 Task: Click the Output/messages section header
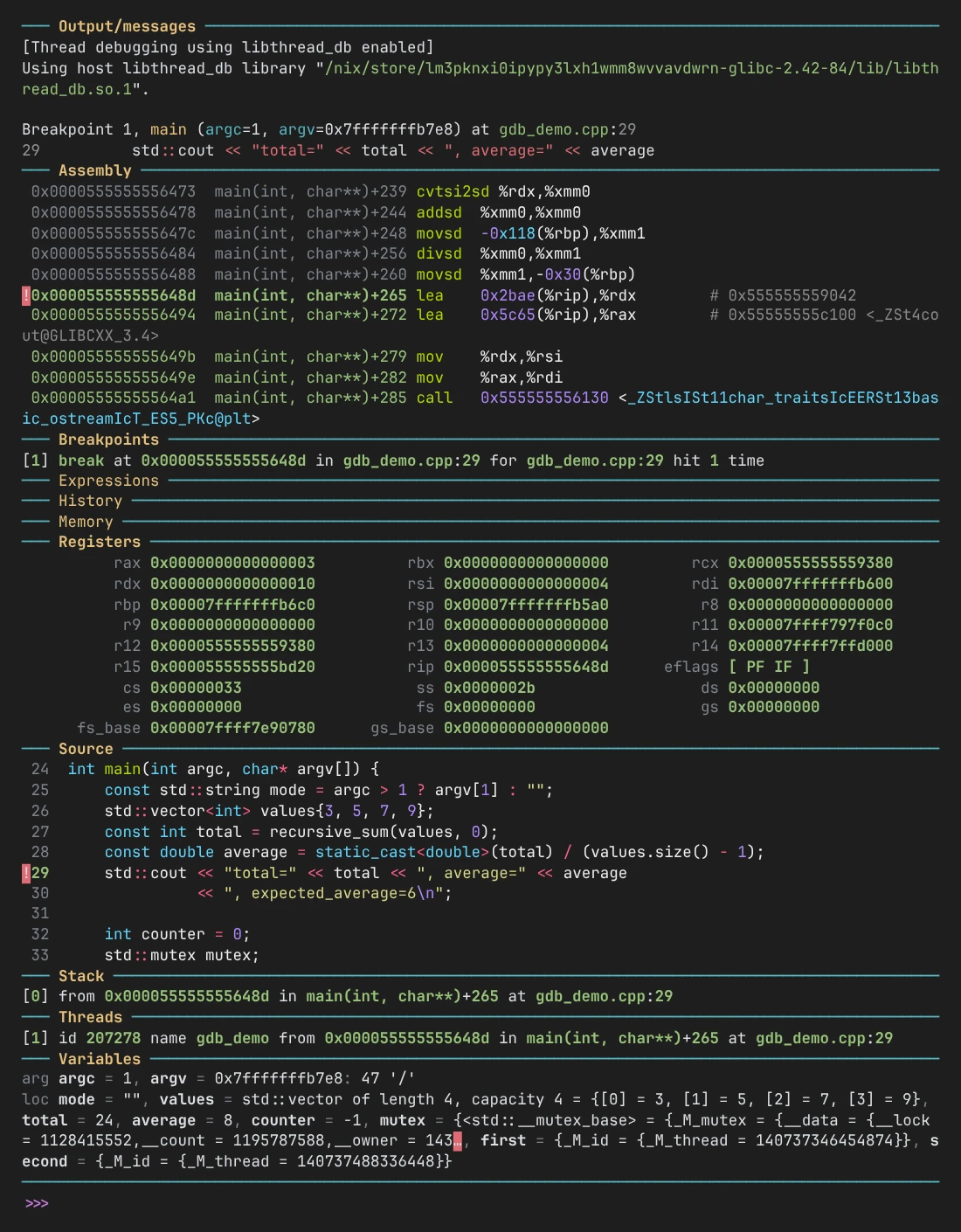coord(127,26)
